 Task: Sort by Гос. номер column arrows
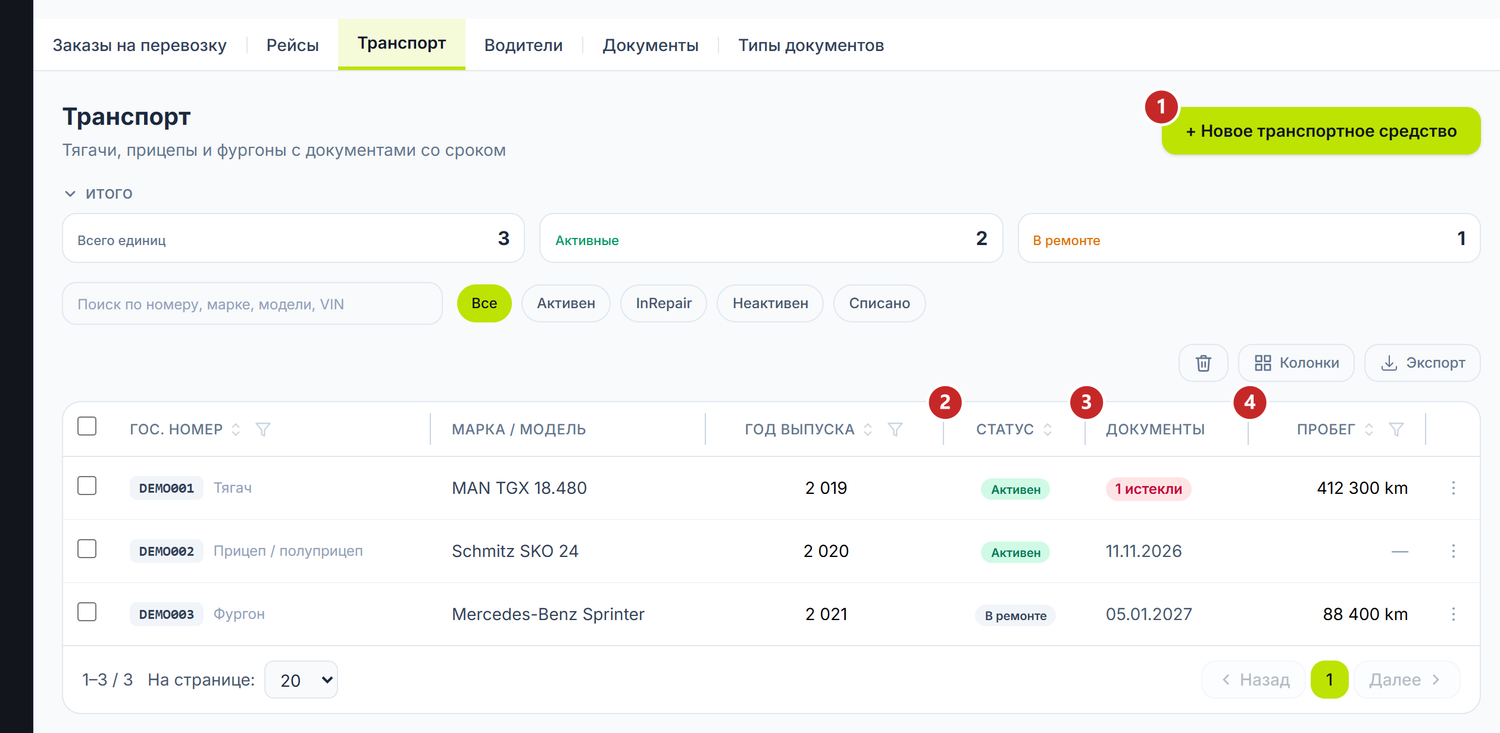click(236, 430)
